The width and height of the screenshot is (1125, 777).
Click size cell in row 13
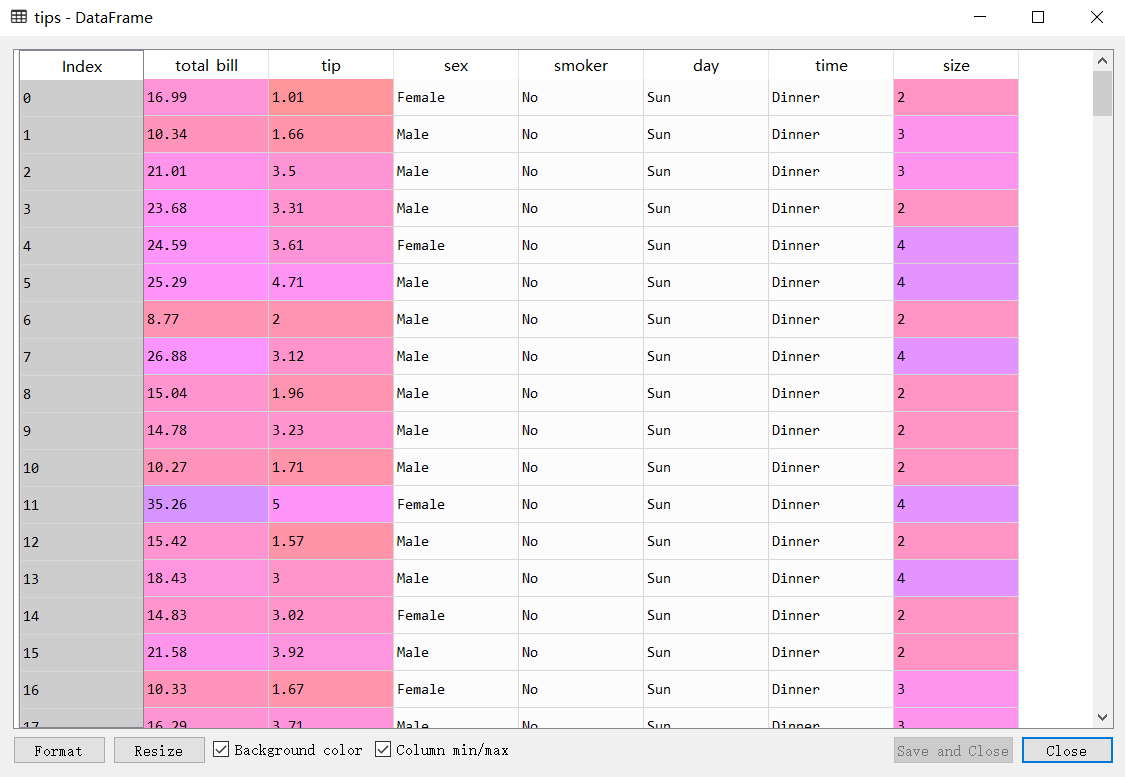click(956, 578)
